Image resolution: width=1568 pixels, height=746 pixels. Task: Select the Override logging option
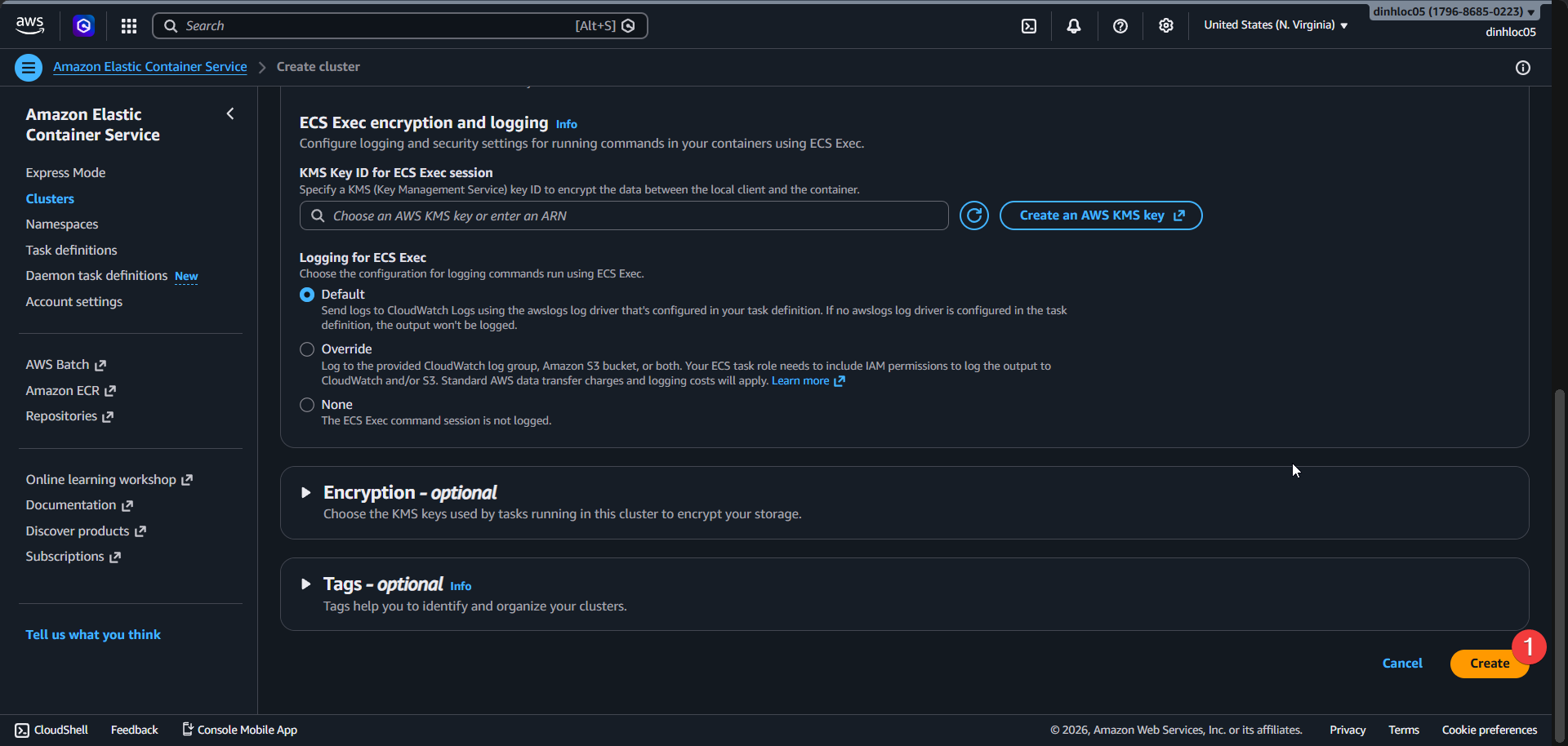click(306, 349)
